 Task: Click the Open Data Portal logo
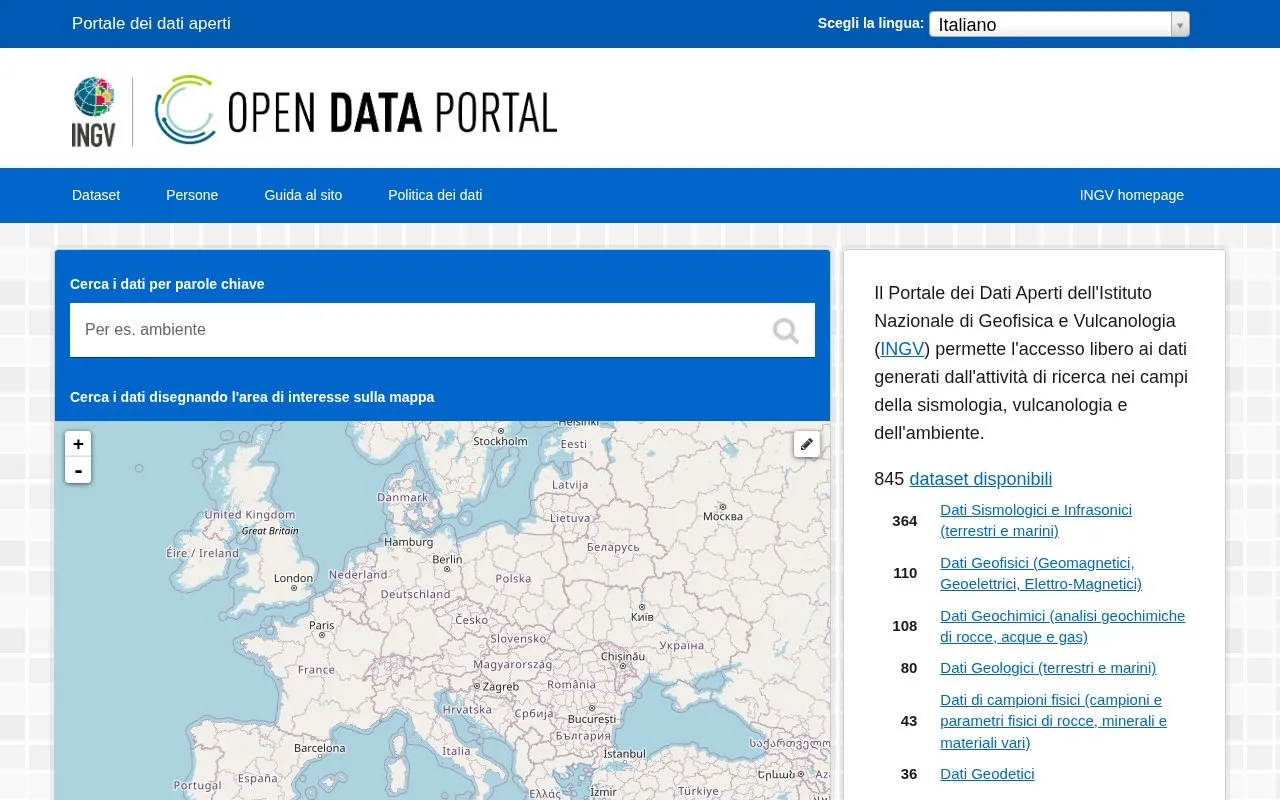(x=356, y=110)
